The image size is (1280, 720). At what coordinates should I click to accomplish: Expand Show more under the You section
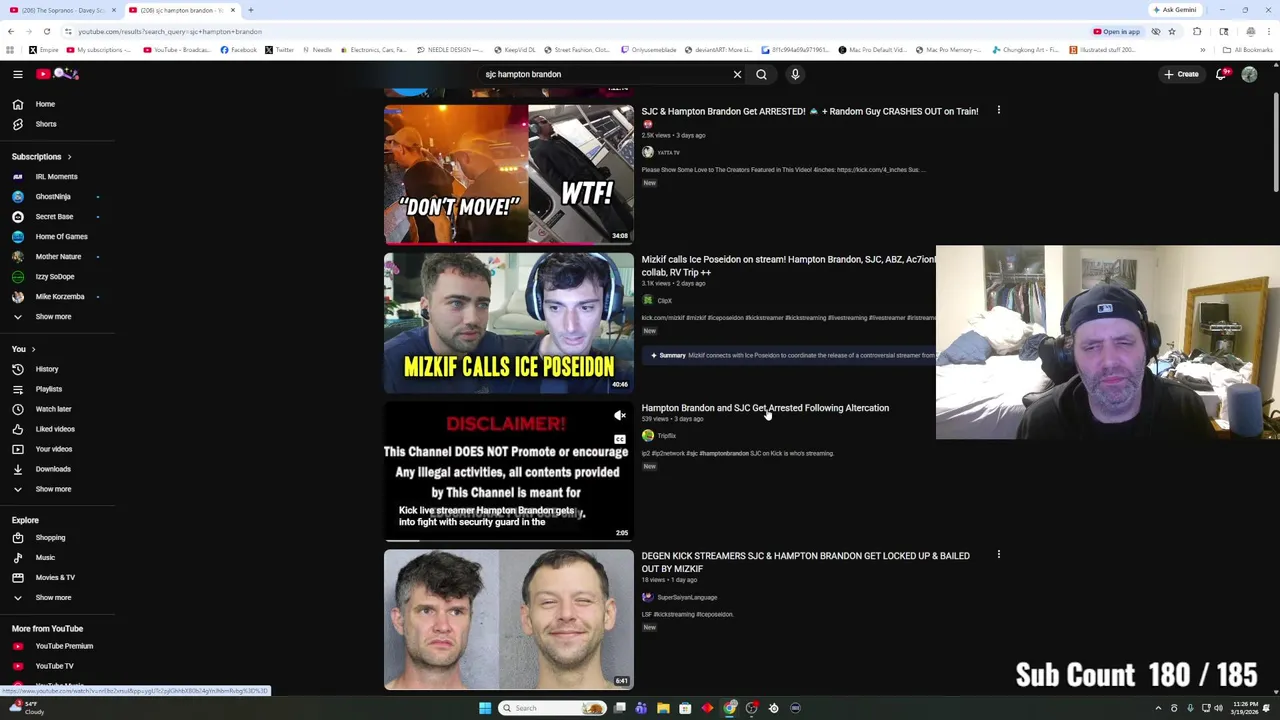coord(53,489)
